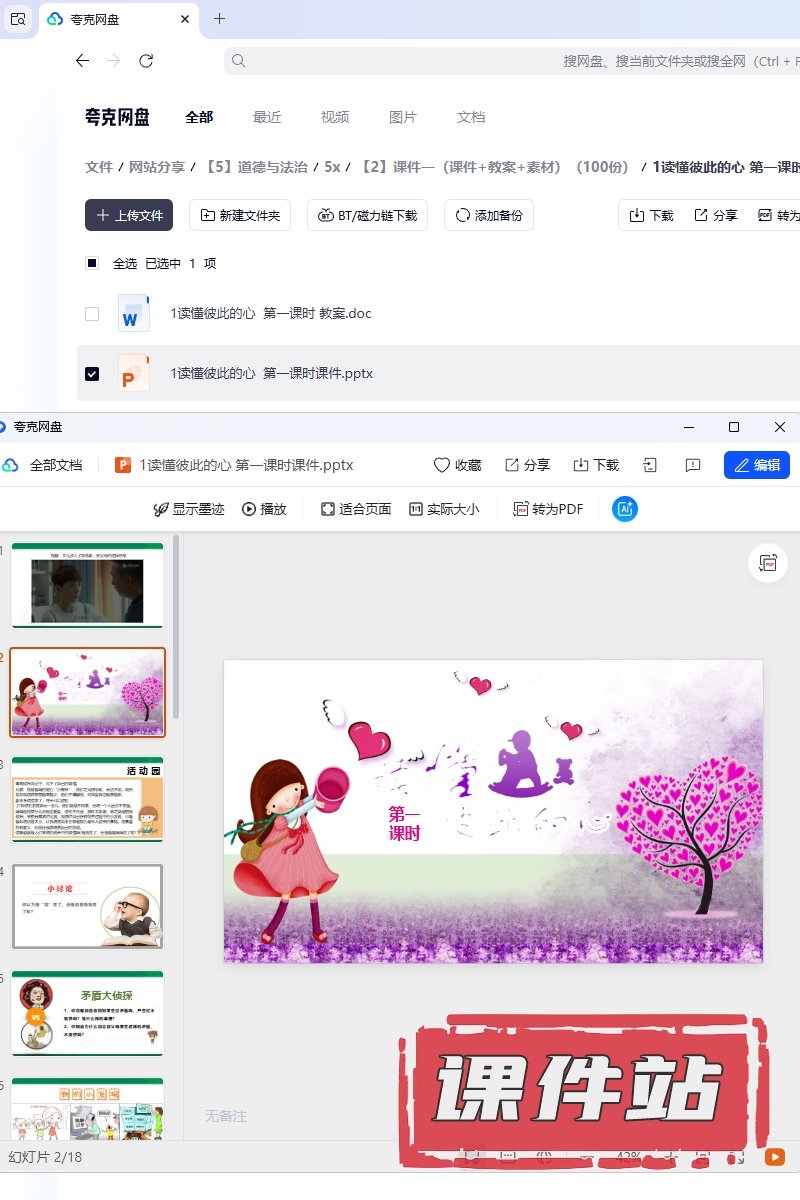Click the floating PDF convert icon beside the slide

point(768,563)
